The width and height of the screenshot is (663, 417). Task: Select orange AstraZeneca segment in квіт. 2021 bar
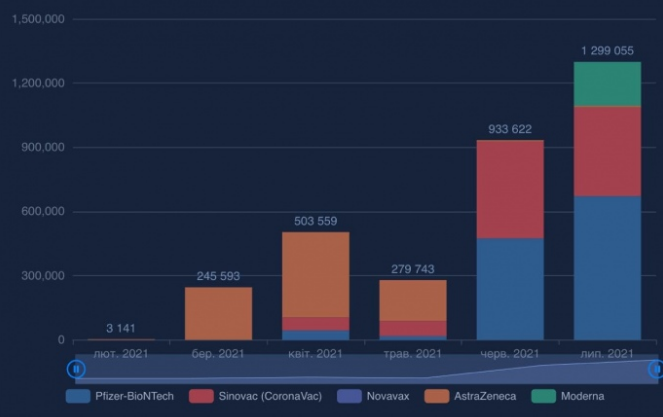[315, 274]
